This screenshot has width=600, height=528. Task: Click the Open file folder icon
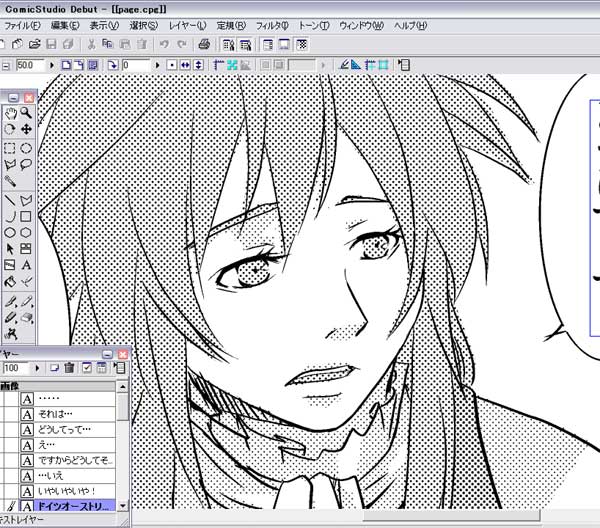point(34,45)
